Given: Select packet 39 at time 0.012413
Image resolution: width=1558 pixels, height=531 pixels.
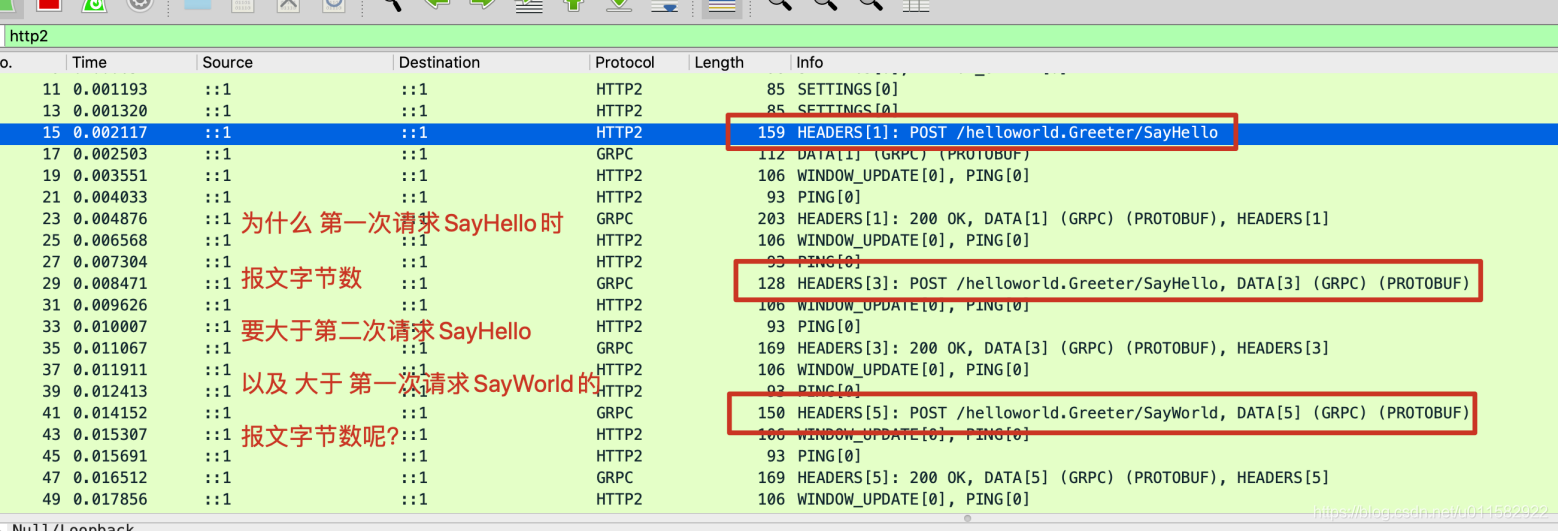Looking at the screenshot, I should [x=779, y=391].
